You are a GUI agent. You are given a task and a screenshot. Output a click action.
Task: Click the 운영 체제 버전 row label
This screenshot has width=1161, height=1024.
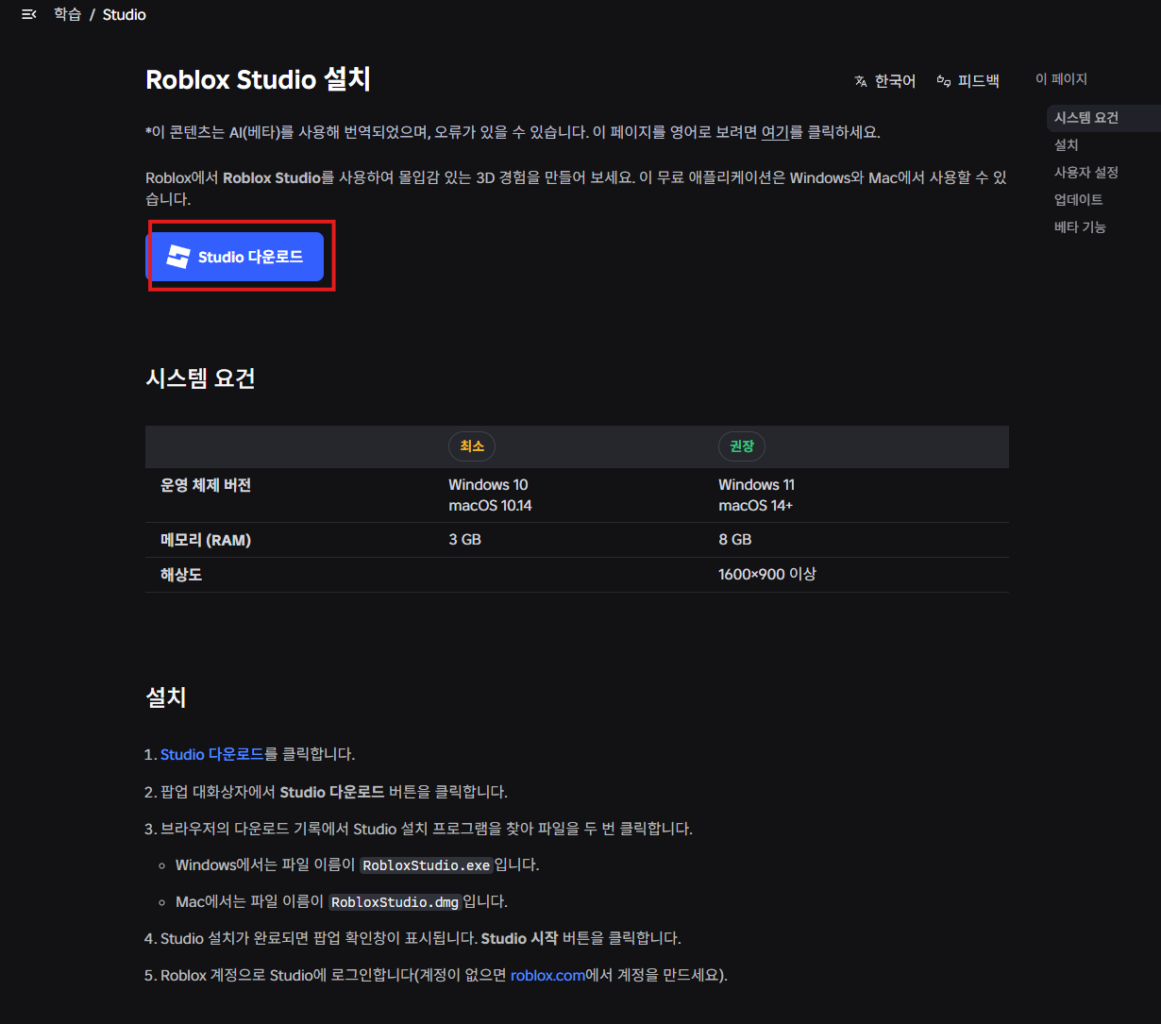click(206, 485)
